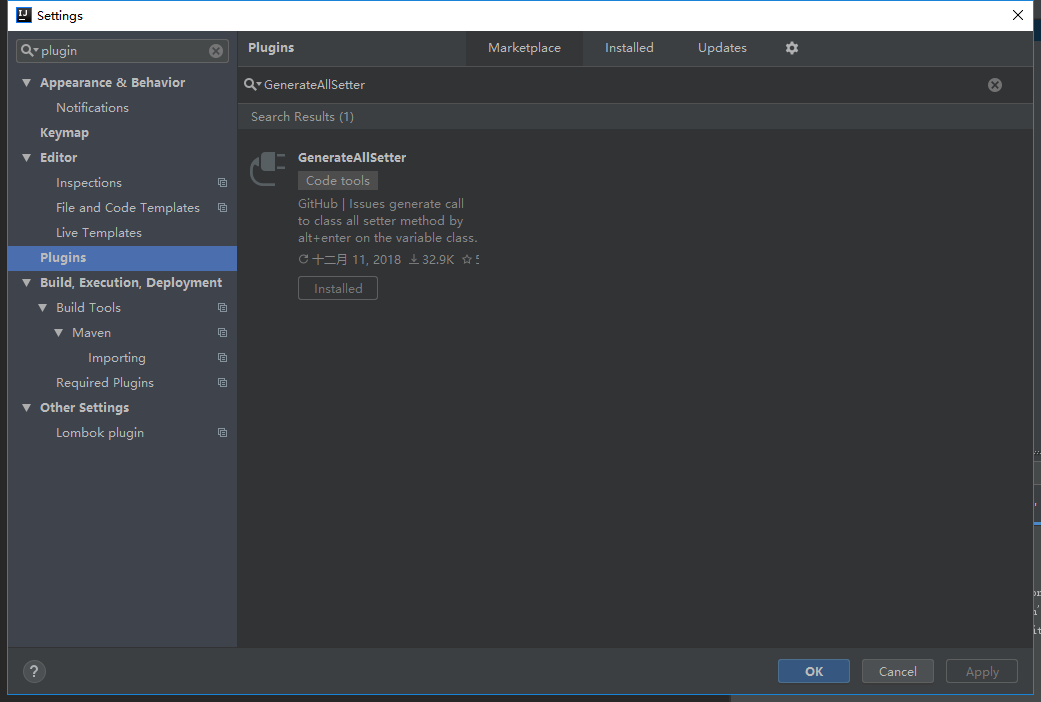Click the settings search magnifier dropdown
This screenshot has height=702, width=1041.
point(29,50)
